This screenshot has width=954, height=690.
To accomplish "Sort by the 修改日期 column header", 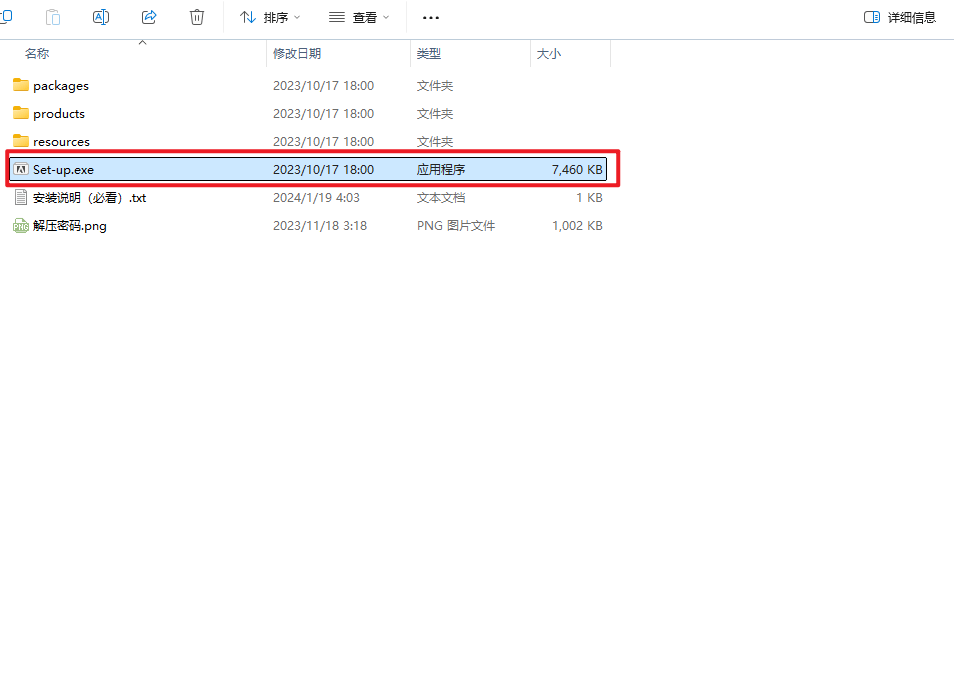I will click(x=297, y=54).
